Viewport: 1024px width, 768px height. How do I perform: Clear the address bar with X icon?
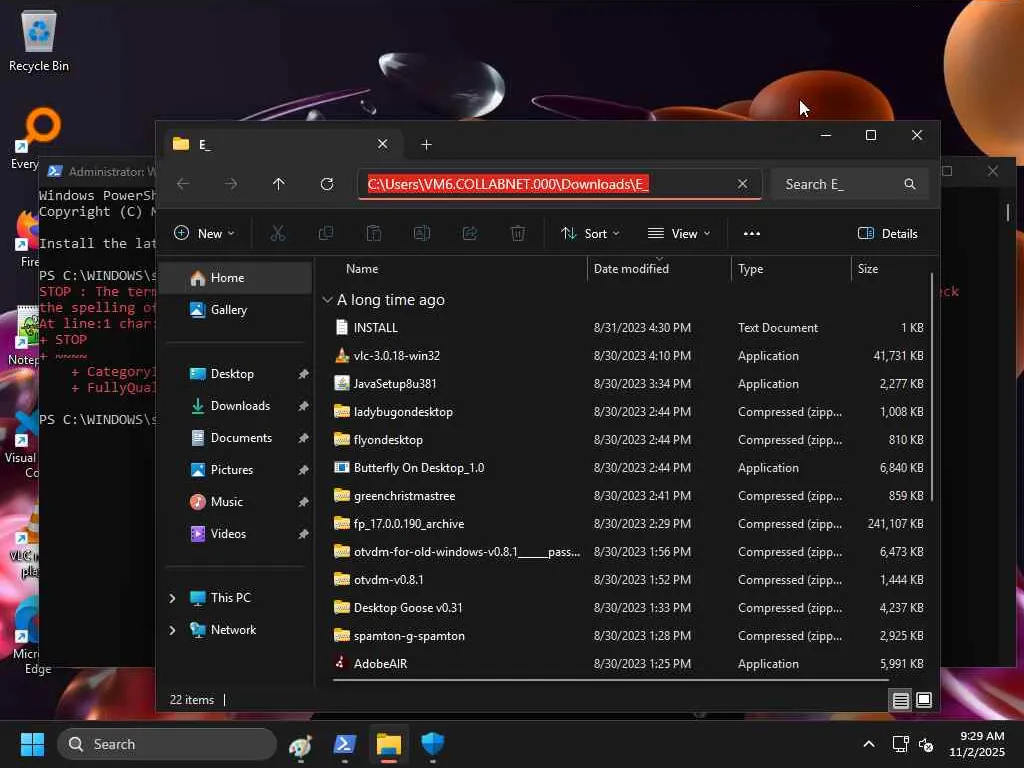coord(742,184)
